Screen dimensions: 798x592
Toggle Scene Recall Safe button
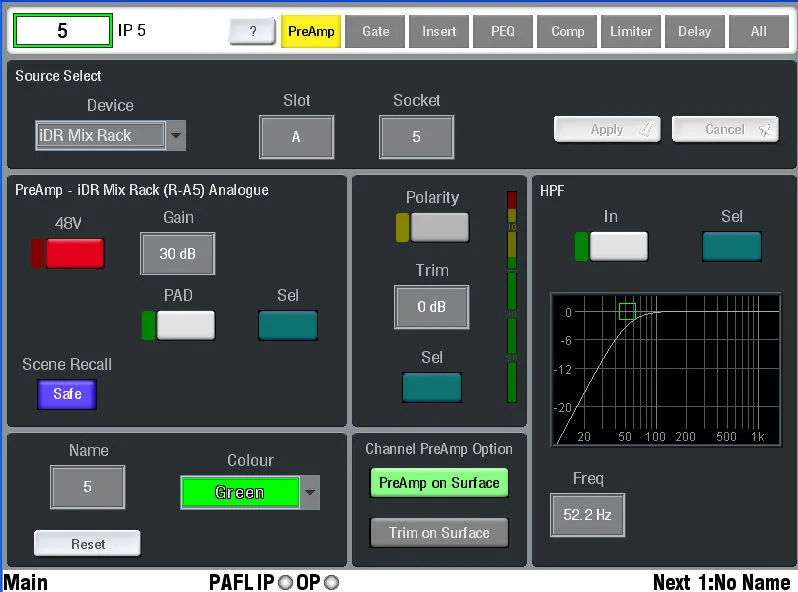tap(67, 394)
